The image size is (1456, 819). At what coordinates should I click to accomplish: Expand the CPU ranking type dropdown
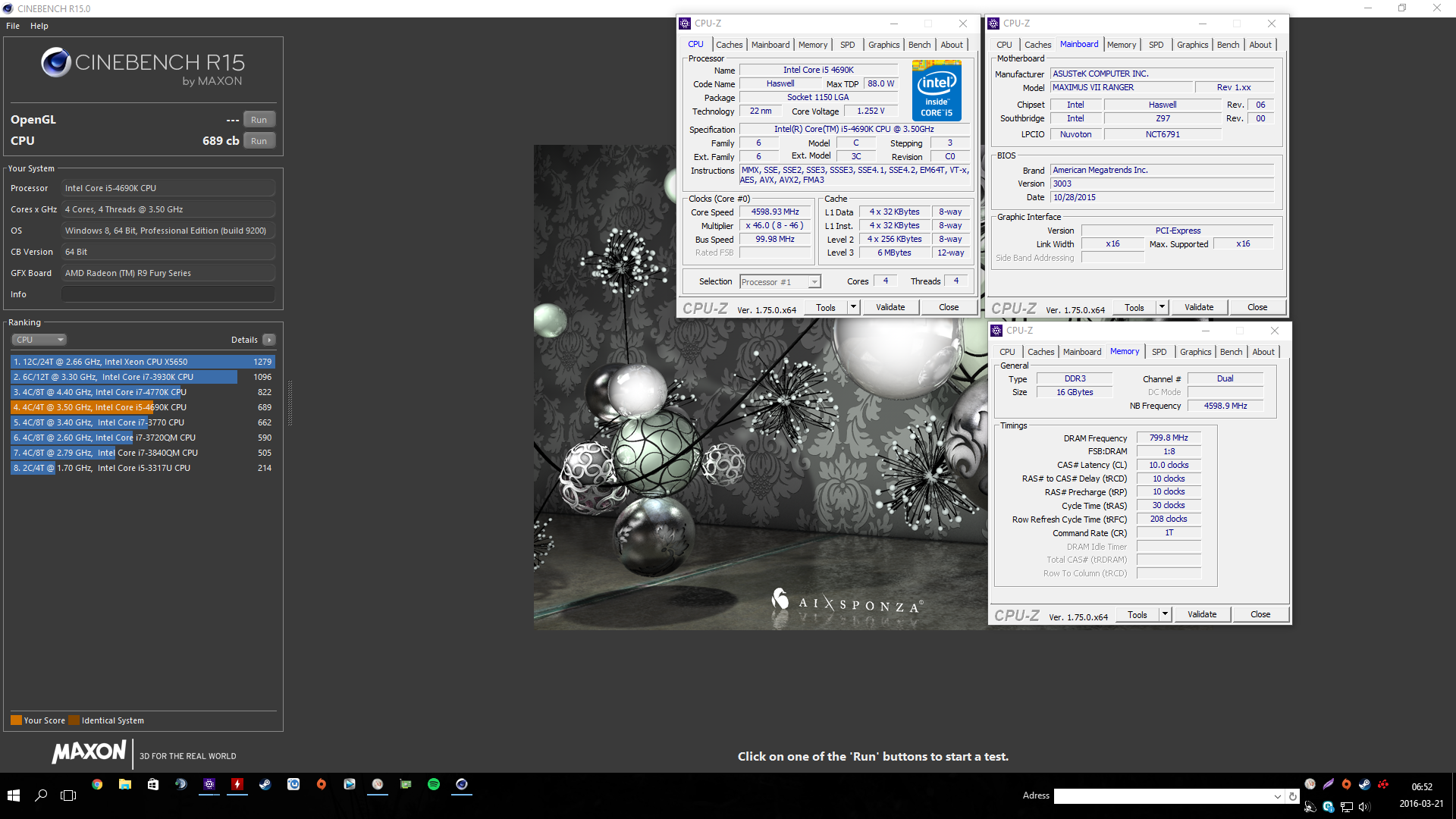click(39, 340)
